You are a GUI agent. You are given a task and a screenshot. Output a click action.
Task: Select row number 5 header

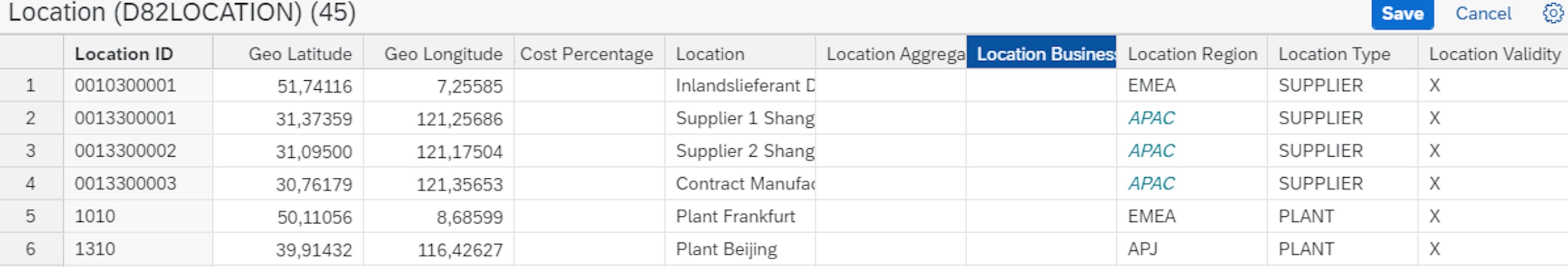30,216
